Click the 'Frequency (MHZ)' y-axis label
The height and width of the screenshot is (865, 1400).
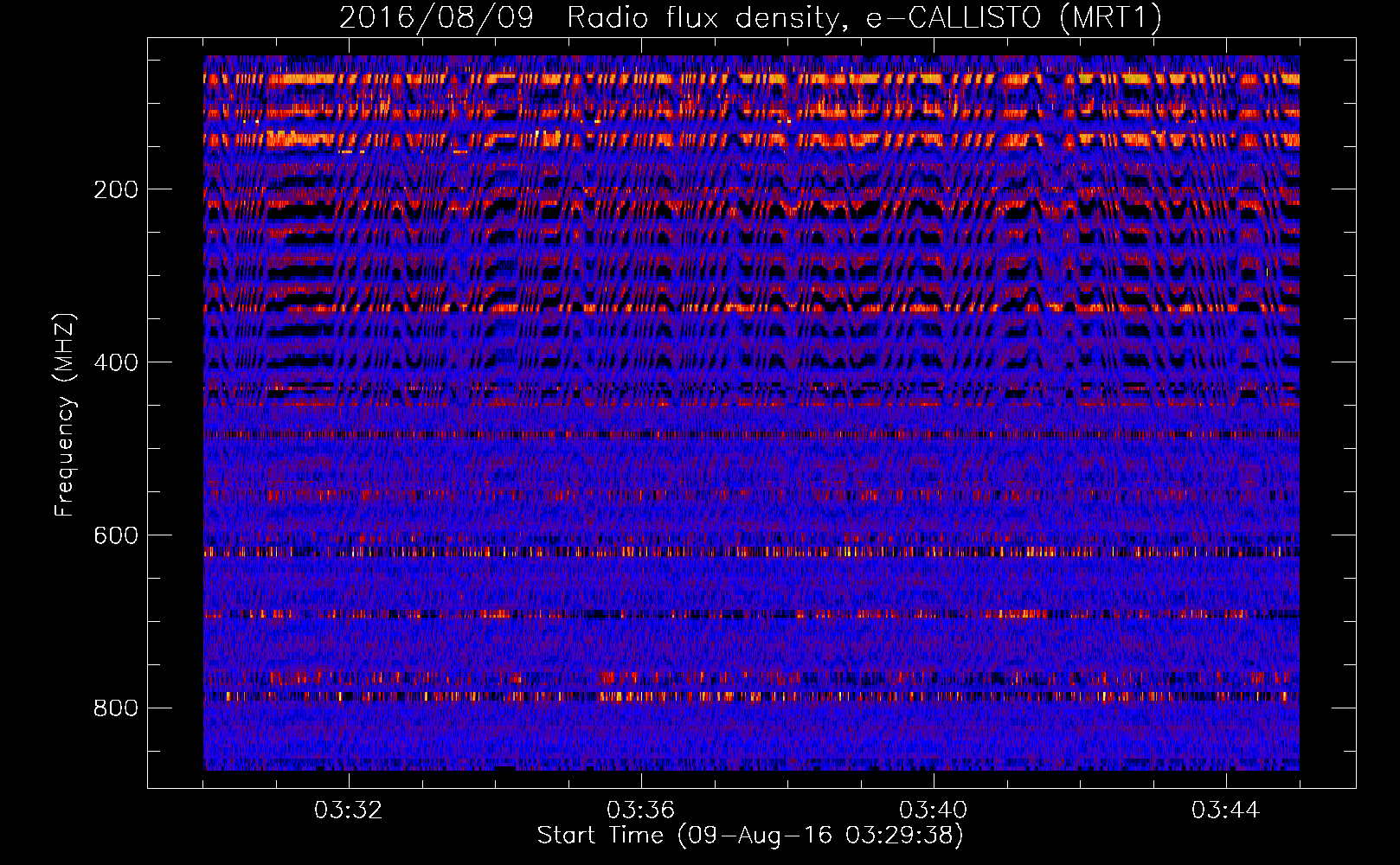pyautogui.click(x=64, y=414)
